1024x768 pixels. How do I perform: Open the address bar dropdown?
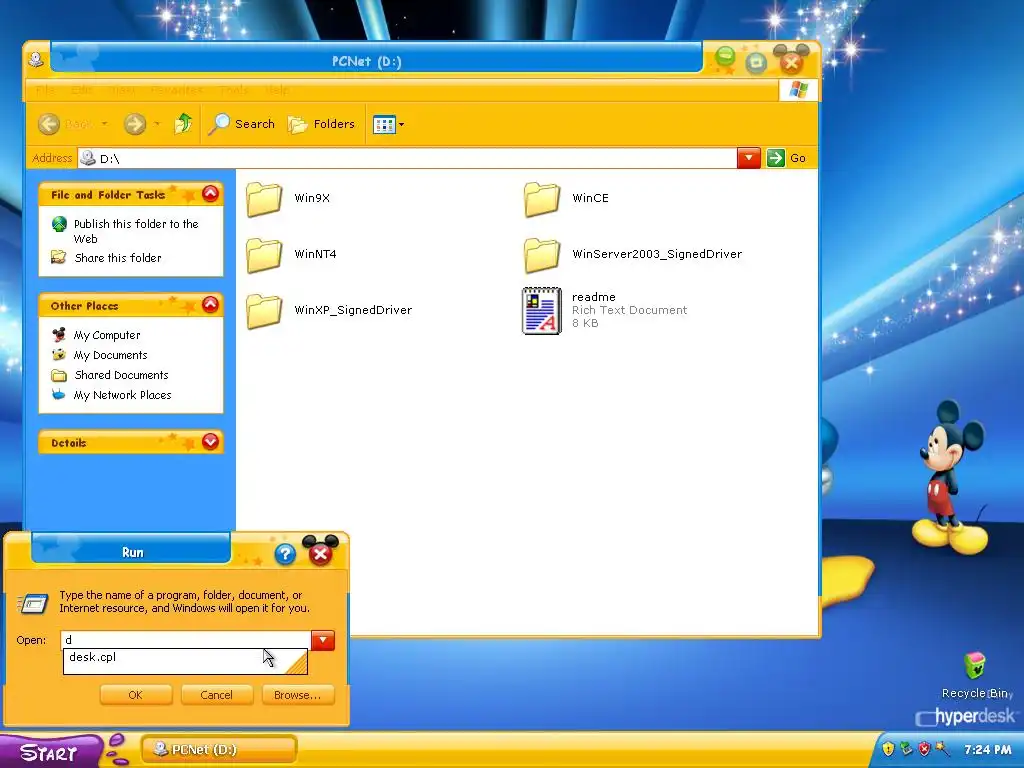[748, 158]
